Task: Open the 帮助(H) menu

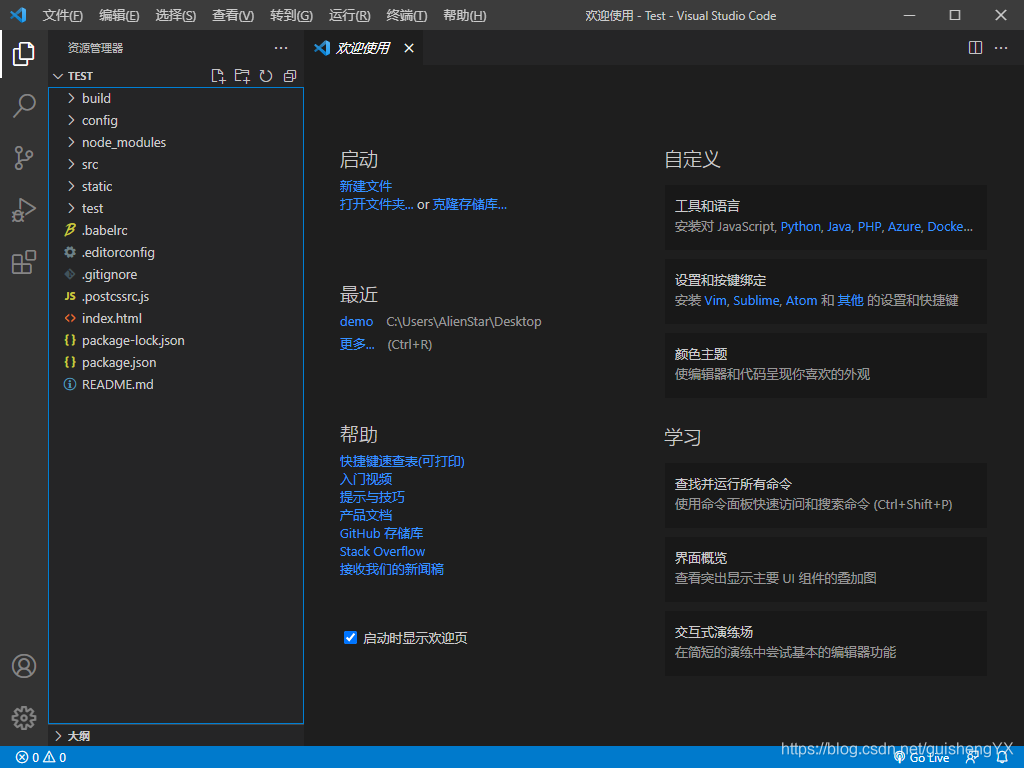Action: point(464,16)
